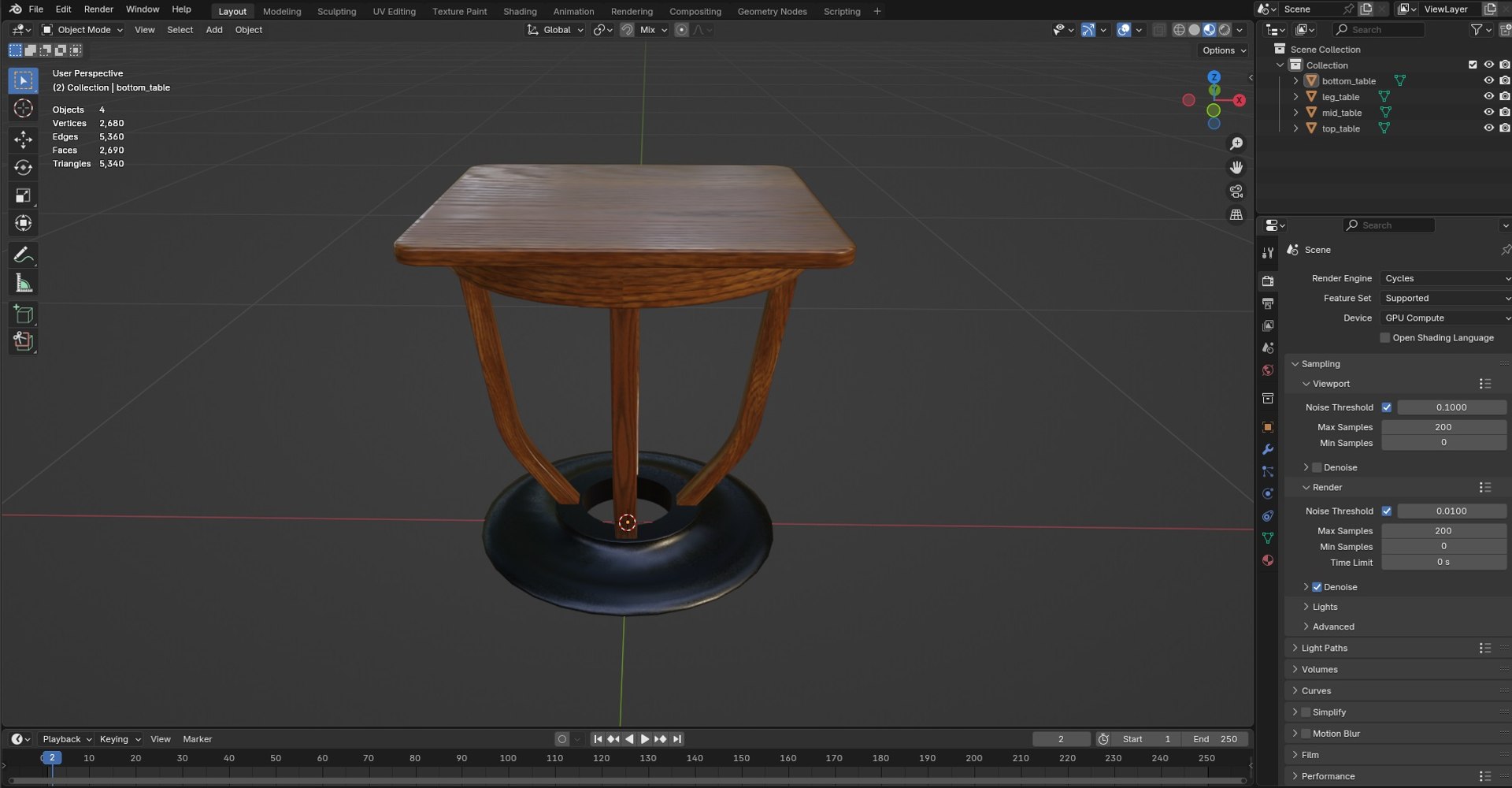This screenshot has height=788, width=1512.
Task: Select the Cursor tool
Action: tap(23, 108)
